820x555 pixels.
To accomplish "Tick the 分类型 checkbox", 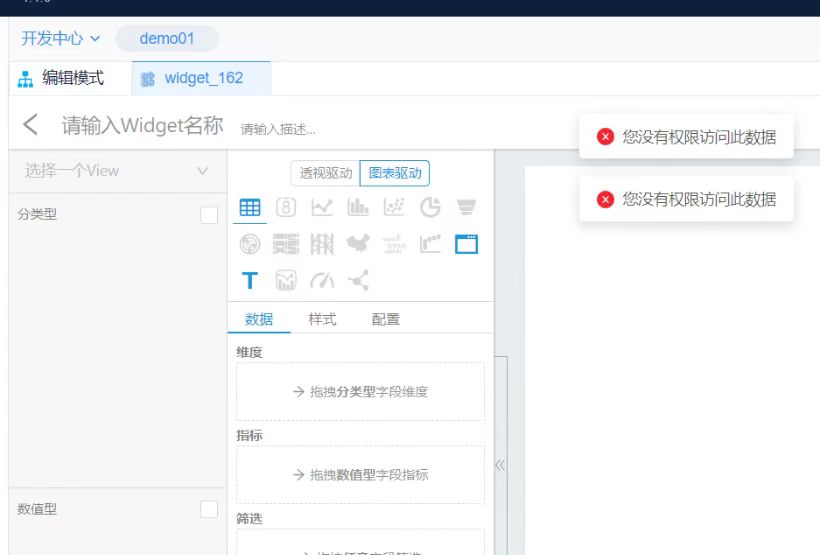I will [x=209, y=215].
